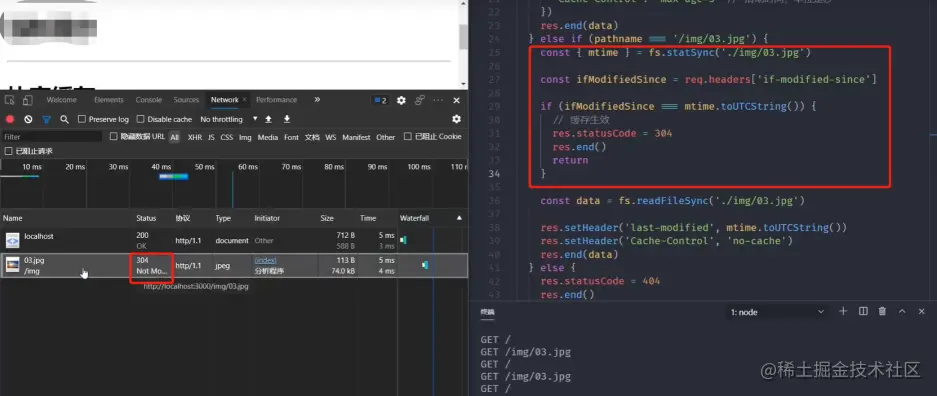Click the export HAR download arrow icon
The height and width of the screenshot is (396, 937).
pyautogui.click(x=287, y=119)
